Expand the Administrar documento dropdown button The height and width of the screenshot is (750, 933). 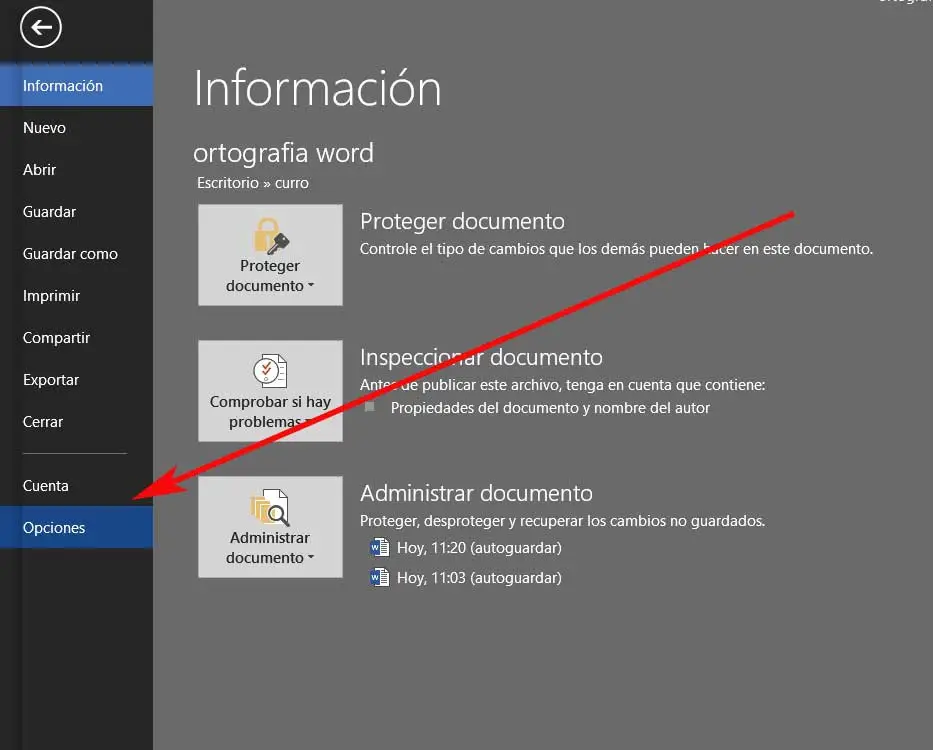[270, 527]
